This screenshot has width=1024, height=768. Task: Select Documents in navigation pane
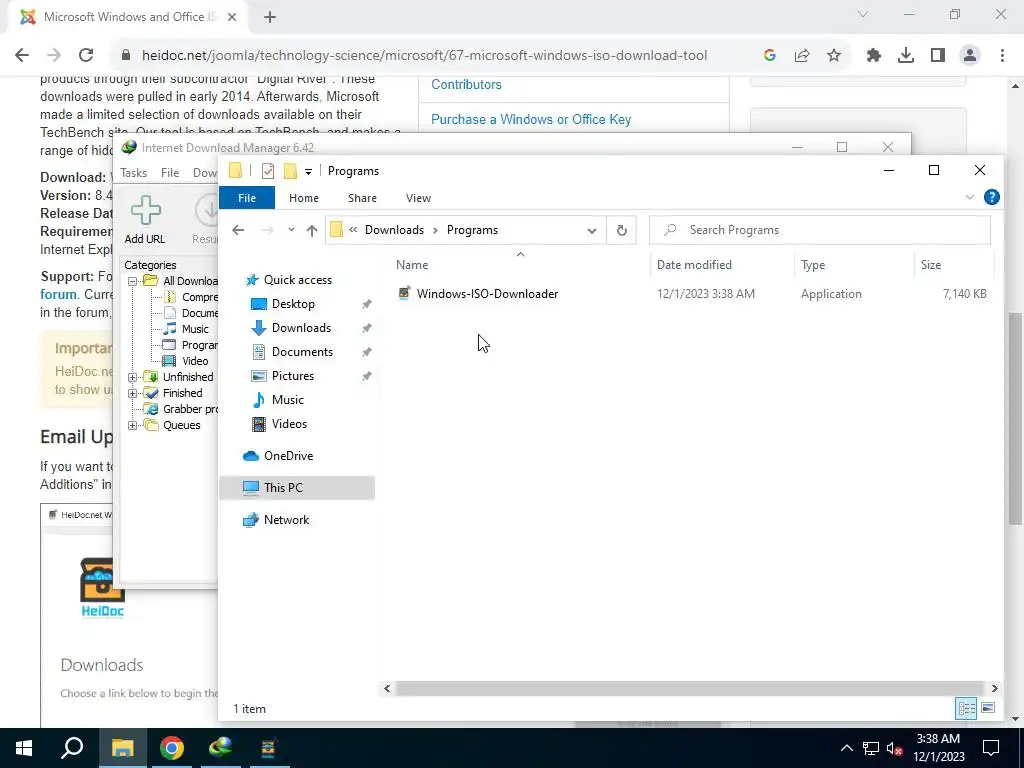point(302,352)
